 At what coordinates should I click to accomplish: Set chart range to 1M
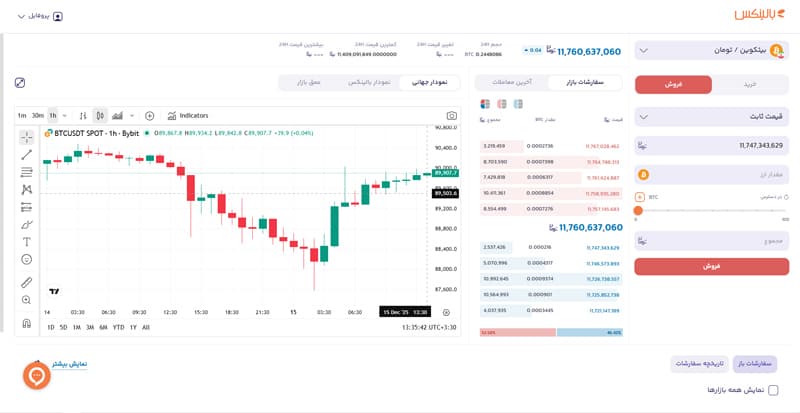[77, 327]
